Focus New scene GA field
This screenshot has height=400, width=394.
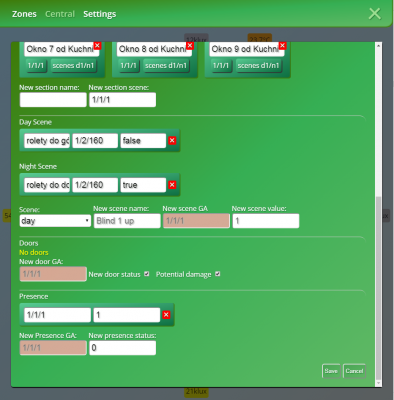(196, 221)
